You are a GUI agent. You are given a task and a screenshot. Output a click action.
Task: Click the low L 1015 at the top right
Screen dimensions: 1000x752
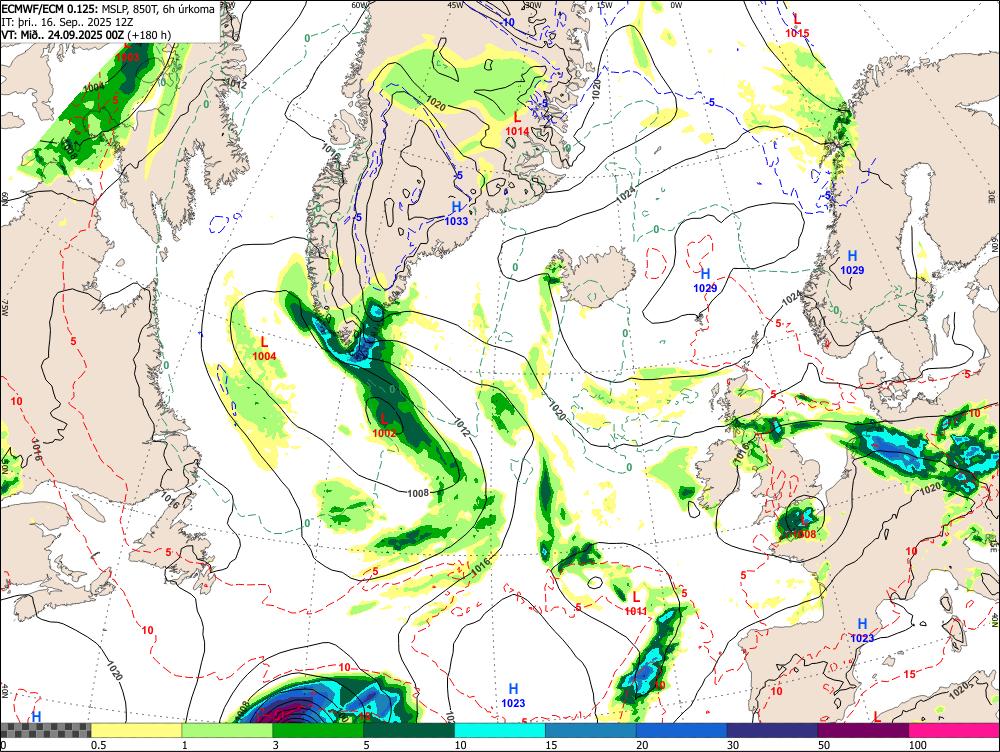point(797,27)
